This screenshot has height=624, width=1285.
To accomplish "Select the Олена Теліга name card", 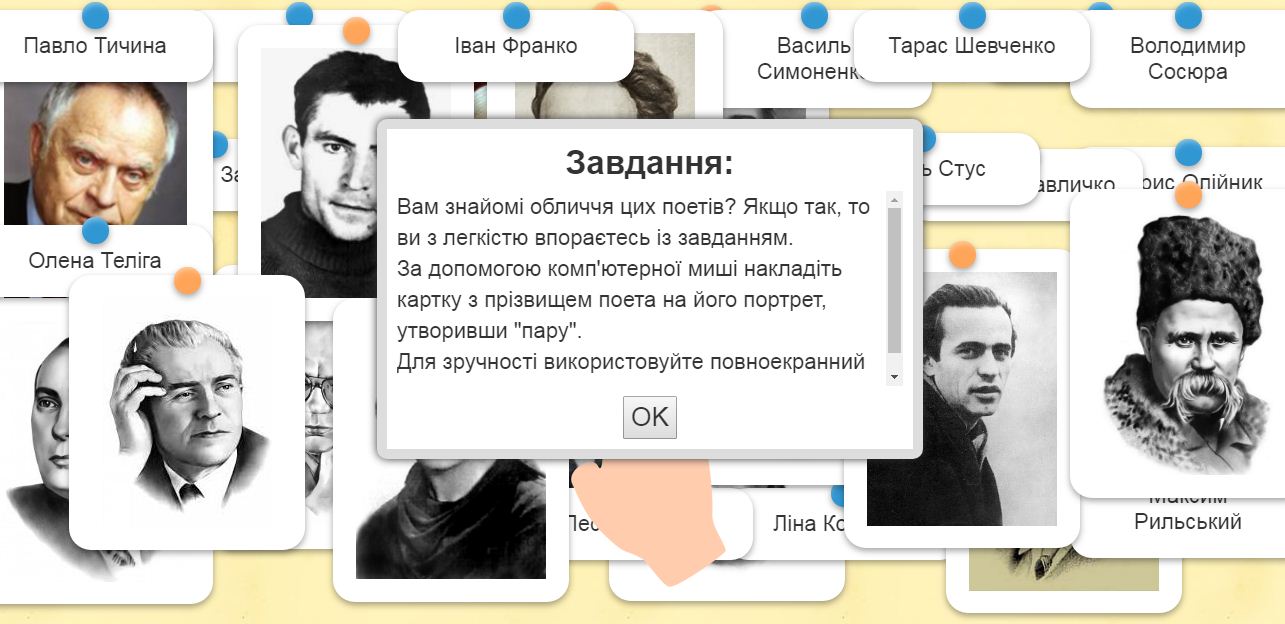I will 95,261.
